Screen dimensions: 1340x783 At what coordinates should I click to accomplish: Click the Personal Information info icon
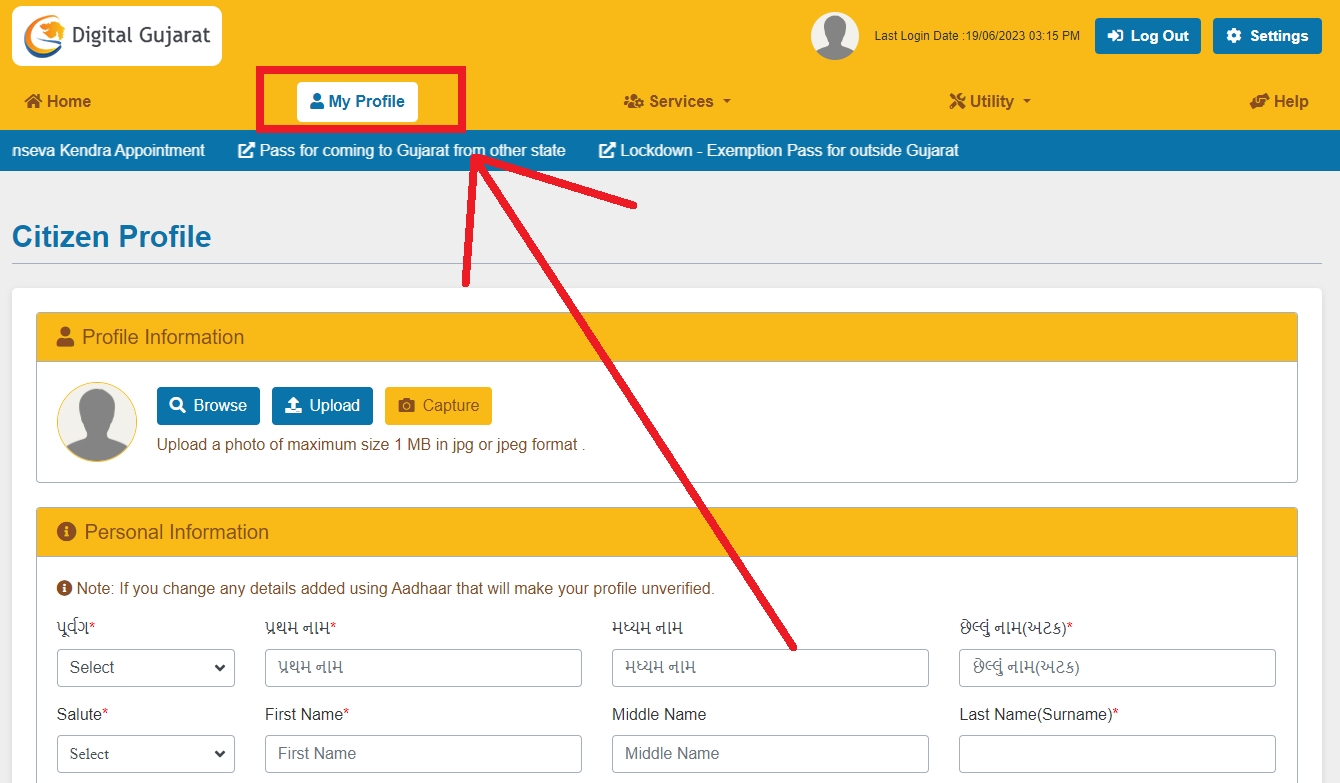click(x=67, y=532)
